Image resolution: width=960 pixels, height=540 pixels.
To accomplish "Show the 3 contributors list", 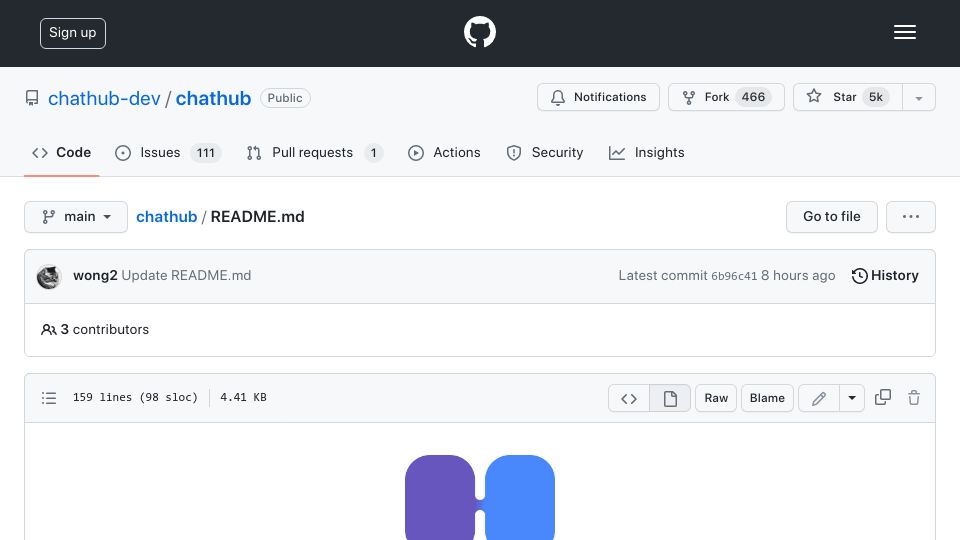I will coord(95,329).
